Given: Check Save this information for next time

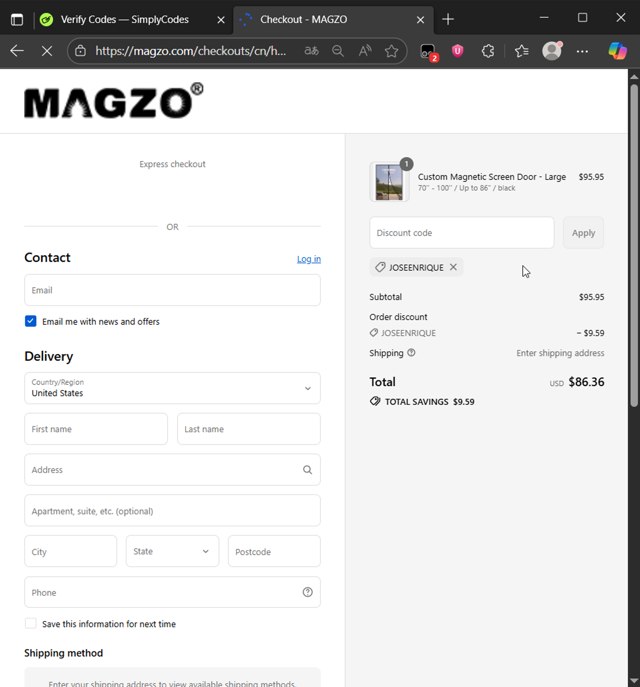Looking at the screenshot, I should click(31, 623).
